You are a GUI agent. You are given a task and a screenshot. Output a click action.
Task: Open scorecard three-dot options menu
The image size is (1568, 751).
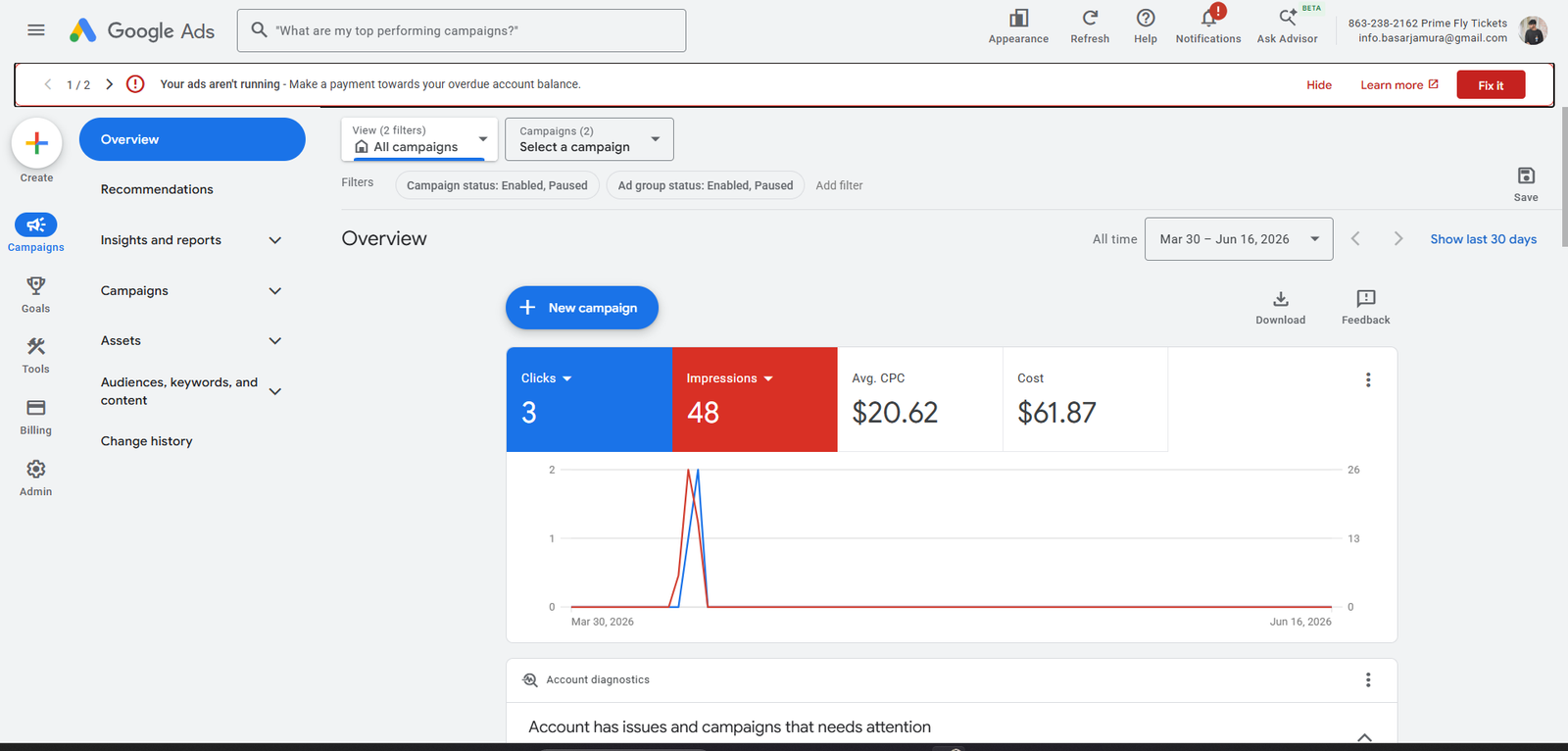(x=1368, y=379)
